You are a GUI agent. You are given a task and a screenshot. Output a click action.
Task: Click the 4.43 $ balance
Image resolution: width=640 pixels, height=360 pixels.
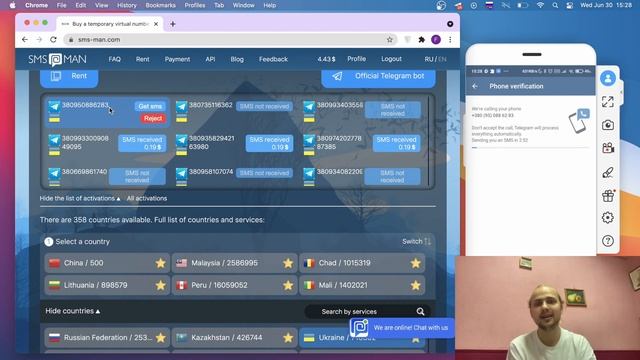click(326, 59)
